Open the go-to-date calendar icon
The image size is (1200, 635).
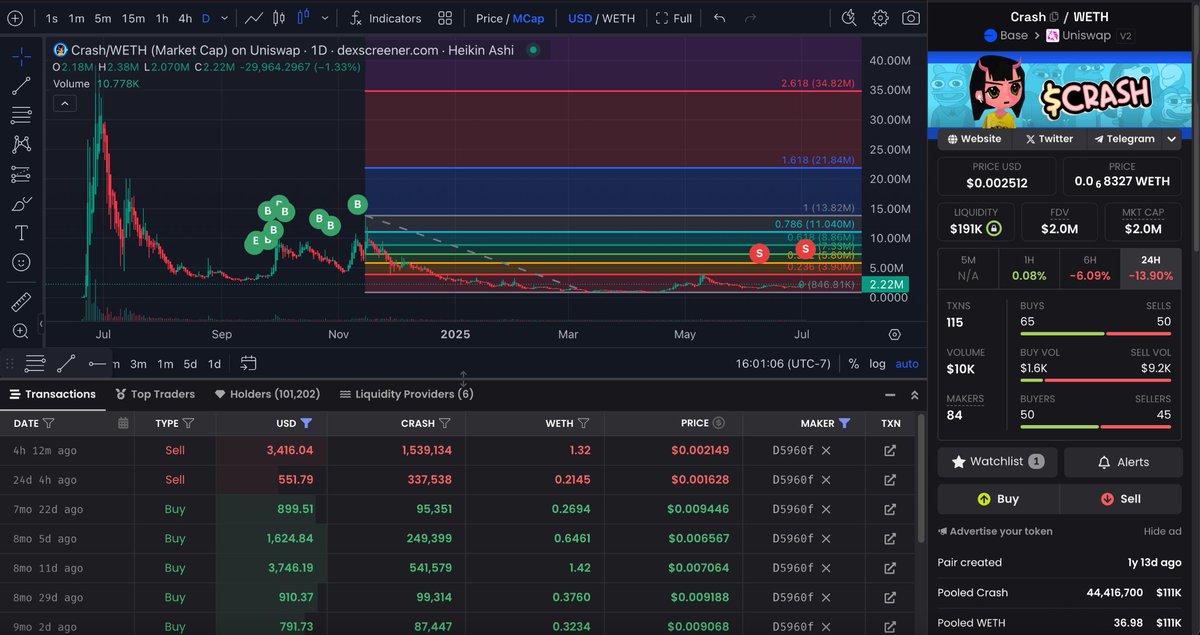pos(249,363)
